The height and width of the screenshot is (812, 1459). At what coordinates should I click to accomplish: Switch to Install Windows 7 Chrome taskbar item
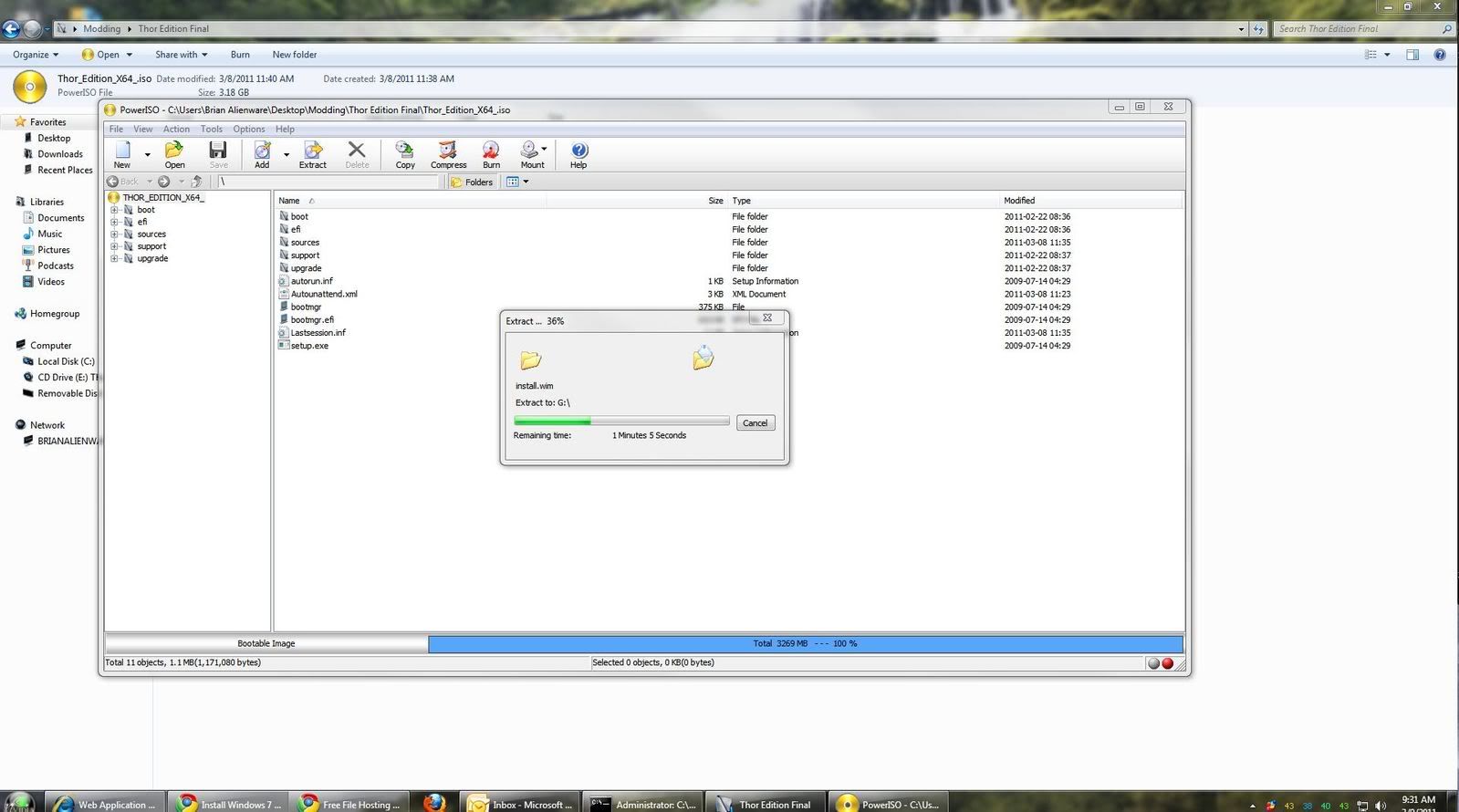229,803
